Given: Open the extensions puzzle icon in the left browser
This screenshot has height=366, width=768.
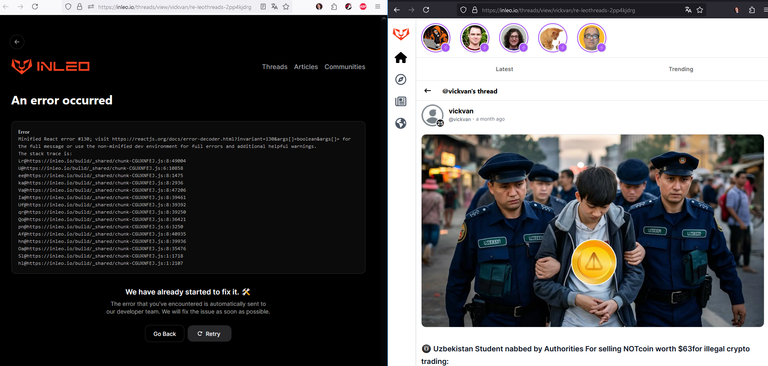Looking at the screenshot, I should click(x=334, y=7).
